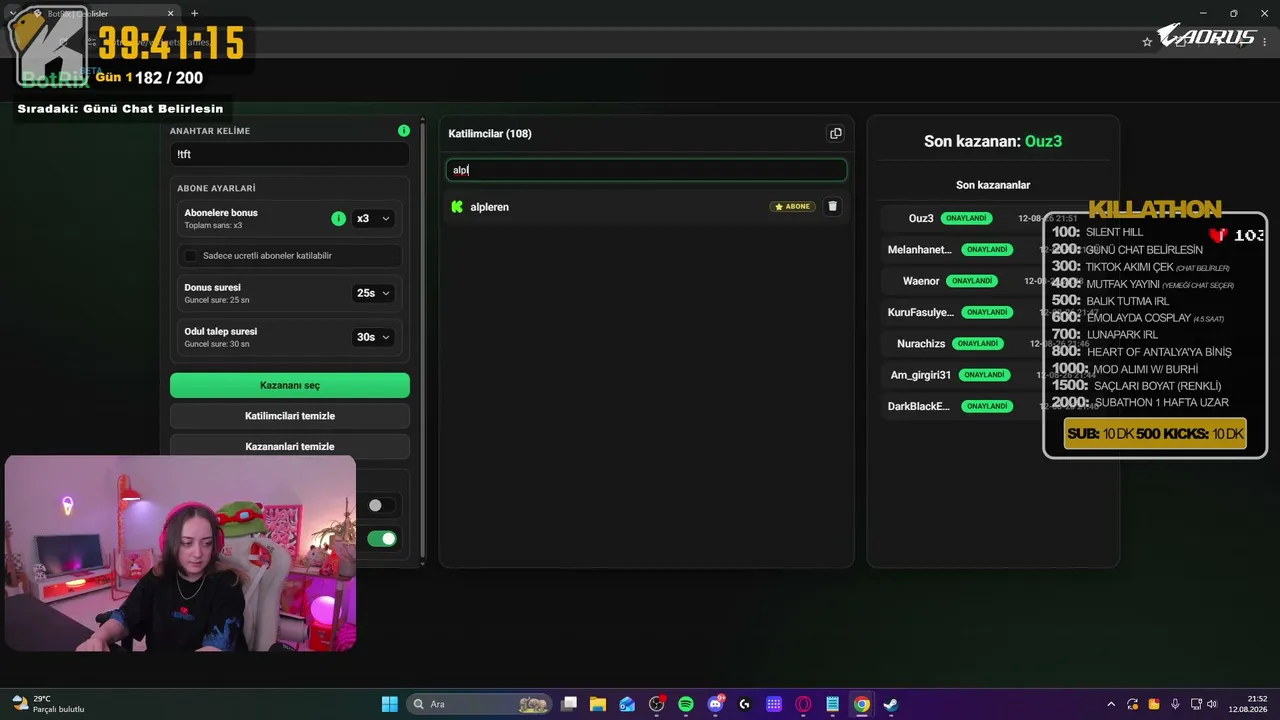Open OBS Studio from the taskbar
Viewport: 1280px width, 720px height.
tap(657, 704)
